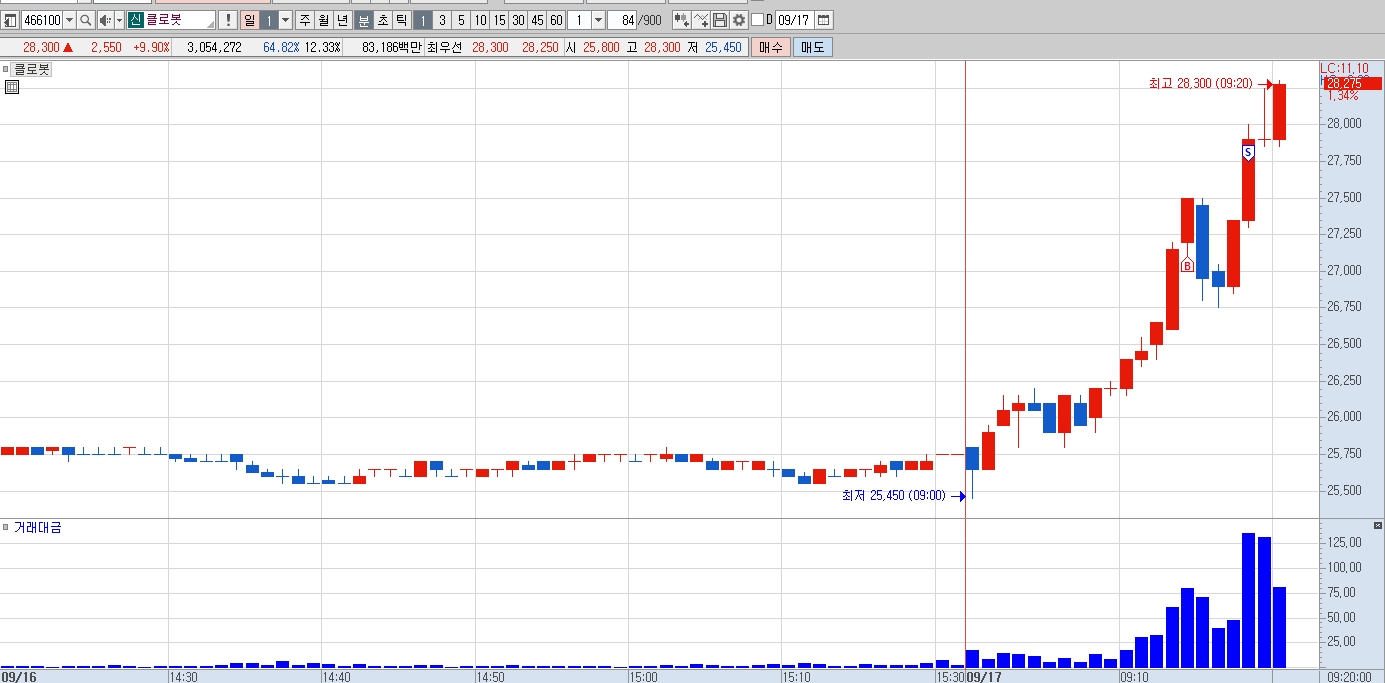Click the save chart floppy disk icon
Screen dimensions: 1385x683
[x=720, y=20]
